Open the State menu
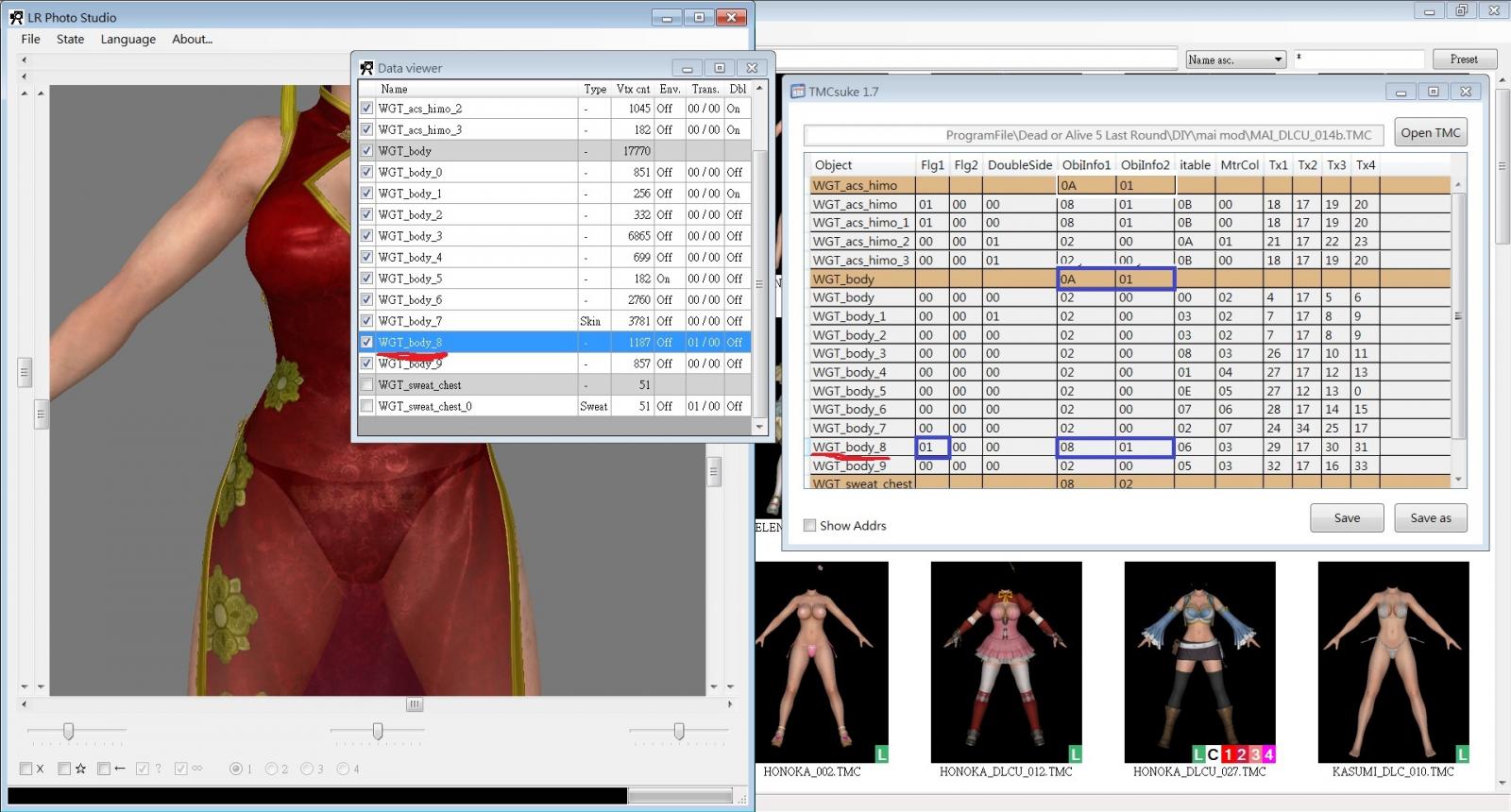 70,39
